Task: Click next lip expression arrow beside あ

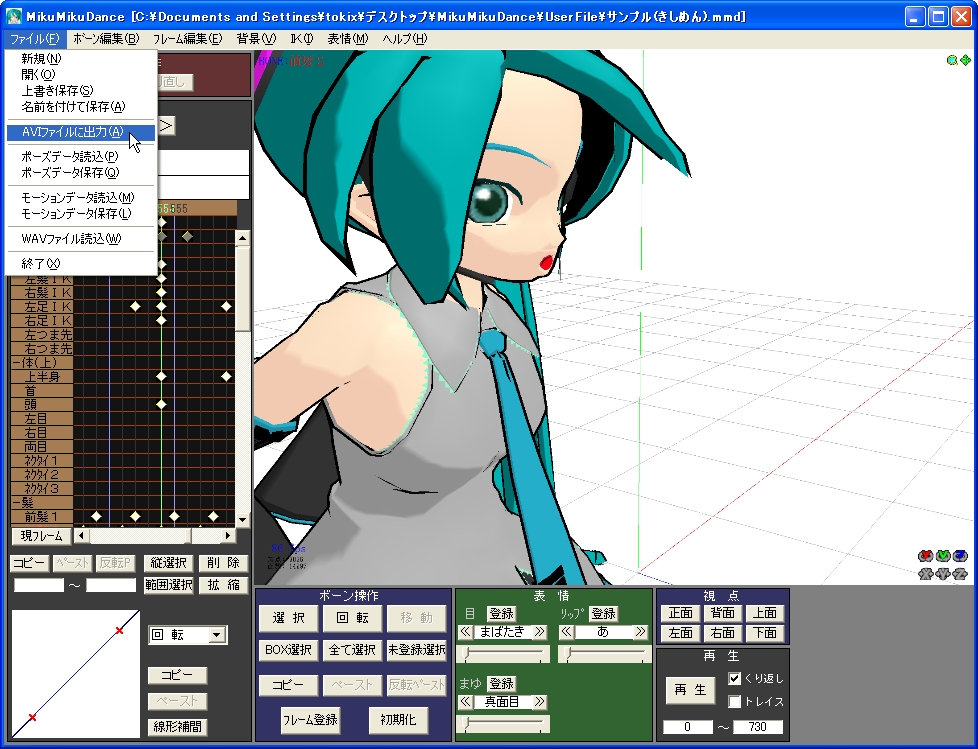Action: [641, 632]
